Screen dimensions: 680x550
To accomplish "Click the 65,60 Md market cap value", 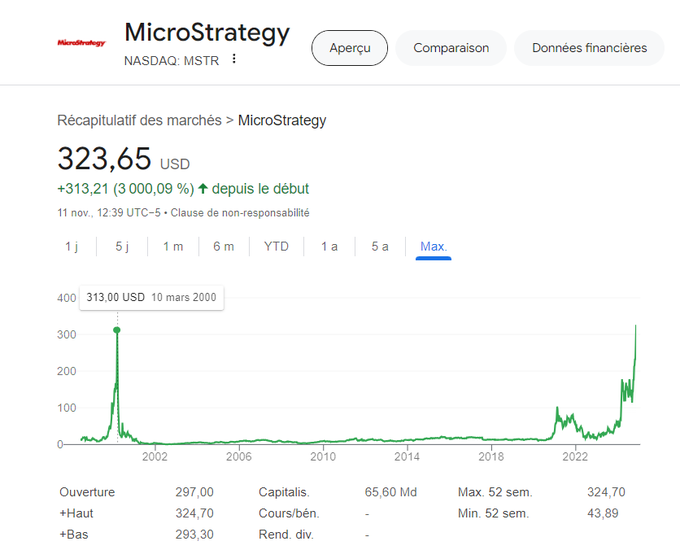I will (x=391, y=492).
